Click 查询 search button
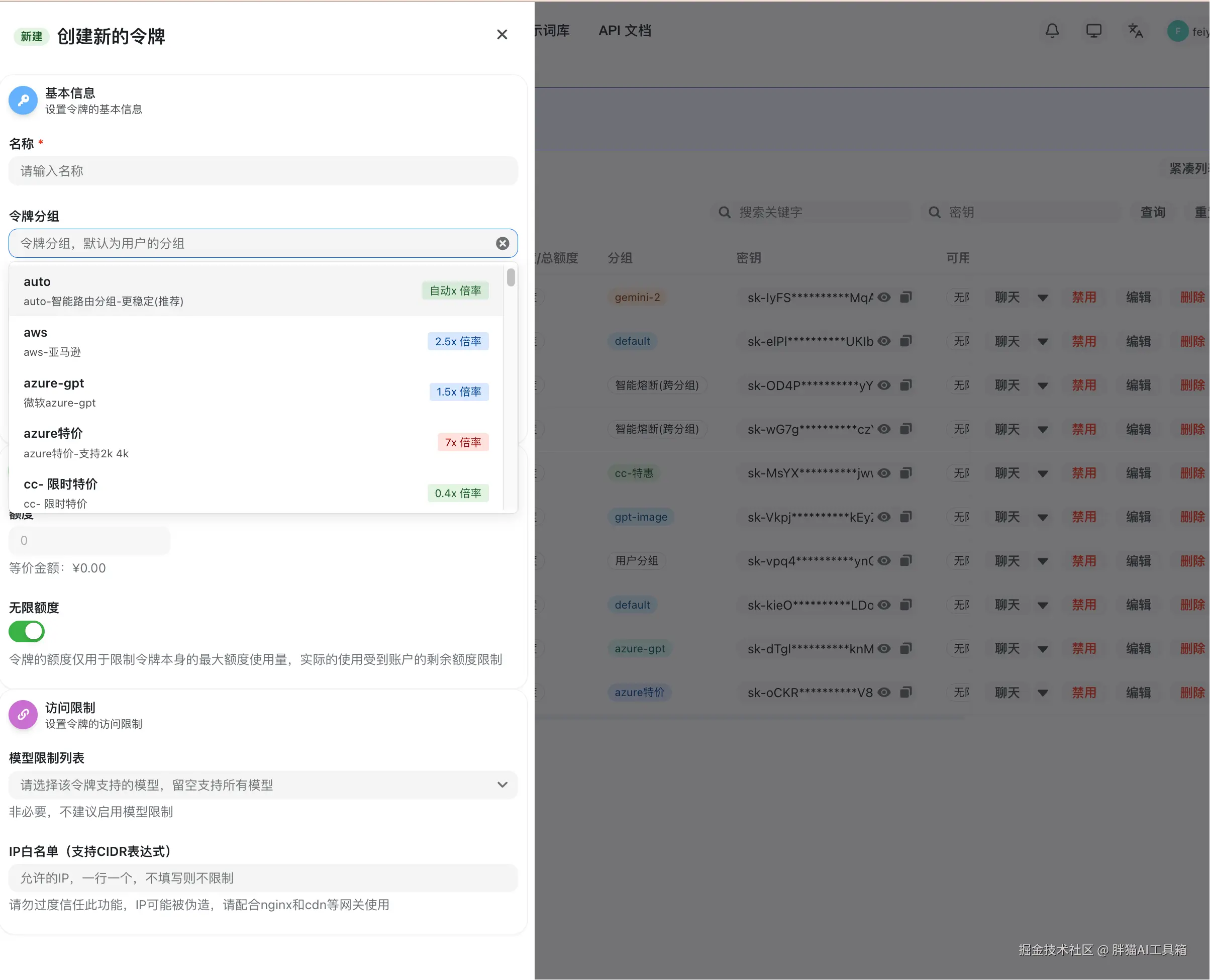Screen dimensions: 1210x980 [x=1152, y=212]
